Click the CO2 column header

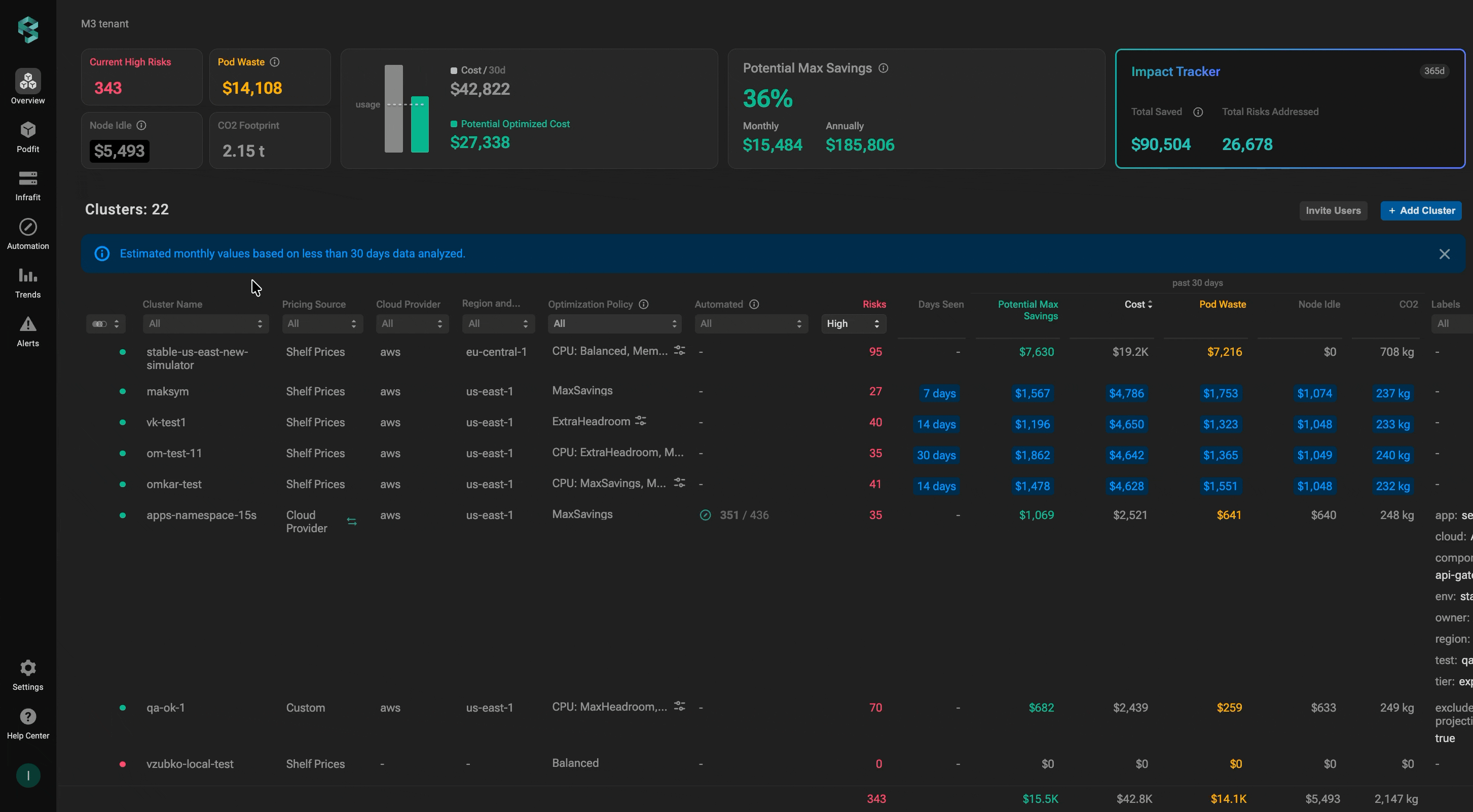(x=1408, y=304)
